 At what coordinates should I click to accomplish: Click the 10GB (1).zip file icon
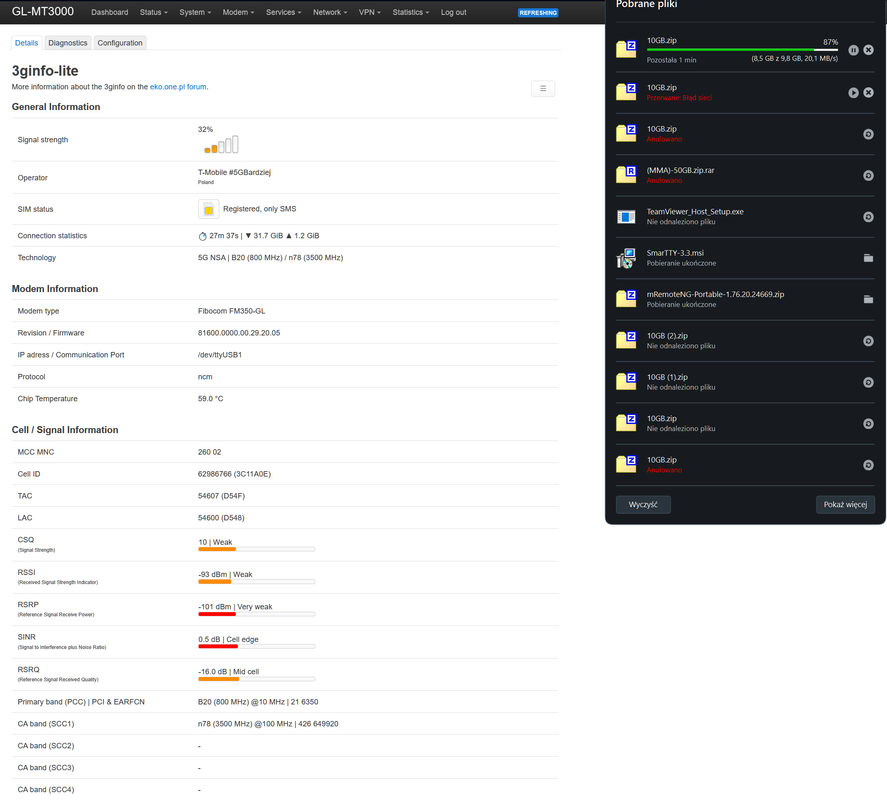[626, 381]
